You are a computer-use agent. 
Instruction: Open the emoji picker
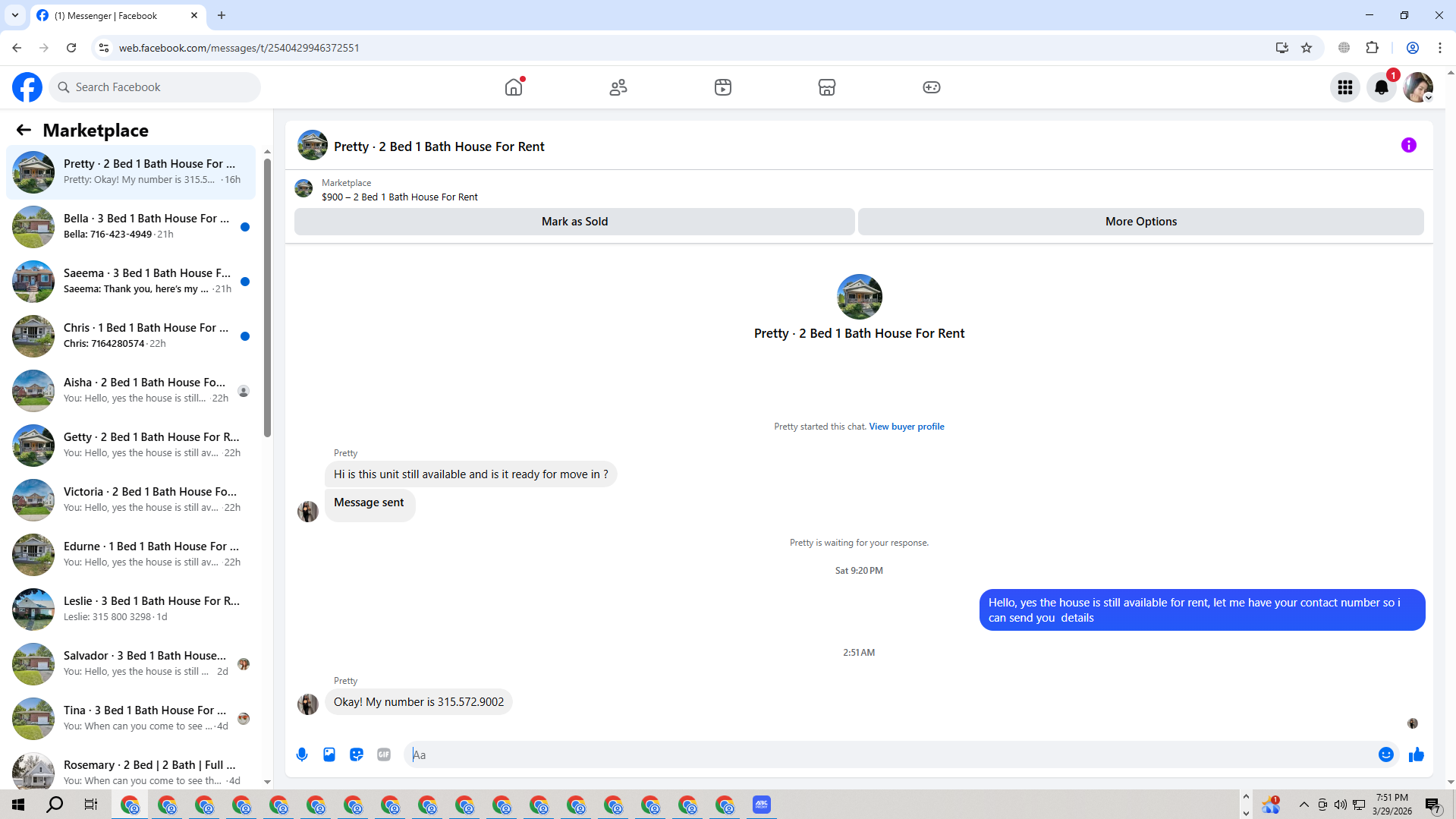point(1386,754)
